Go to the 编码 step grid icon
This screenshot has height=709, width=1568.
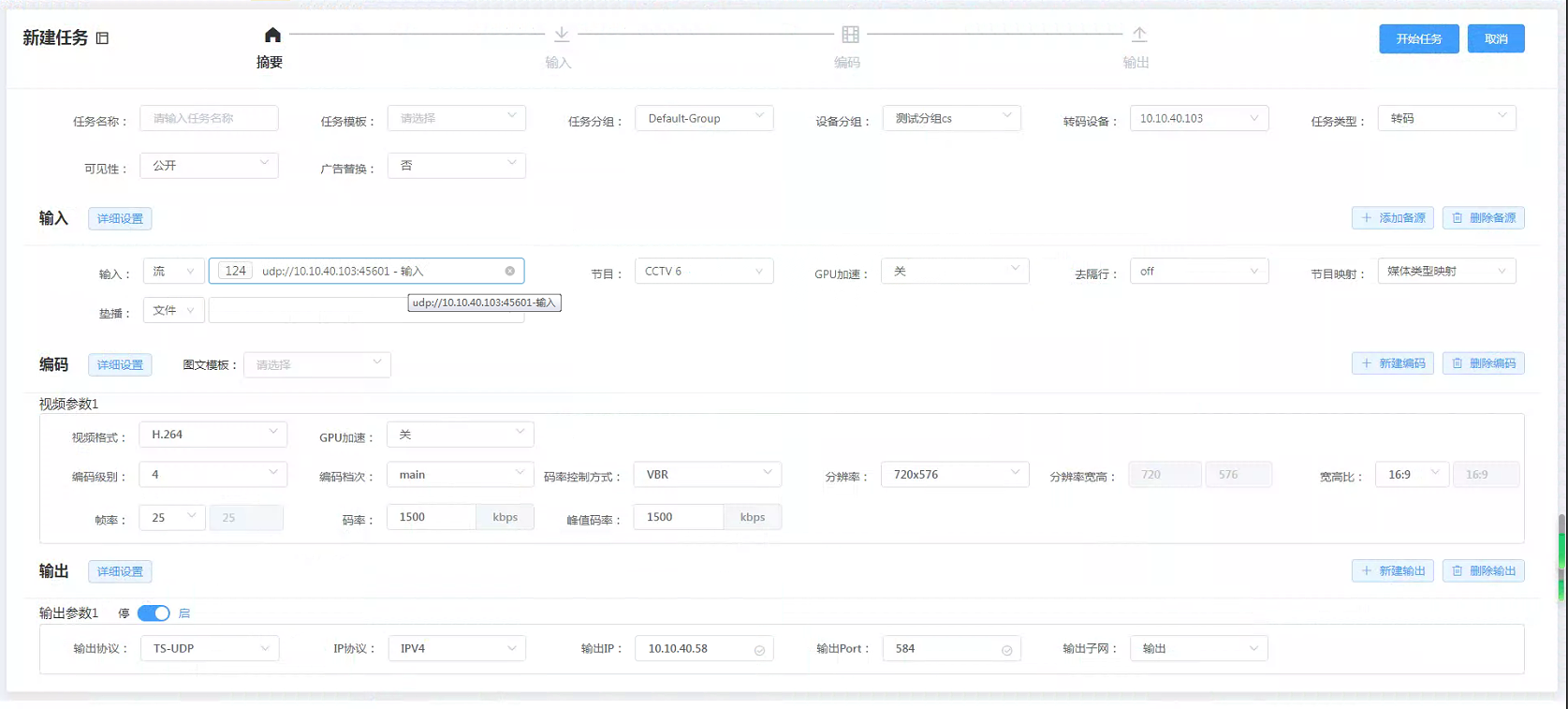tap(850, 35)
